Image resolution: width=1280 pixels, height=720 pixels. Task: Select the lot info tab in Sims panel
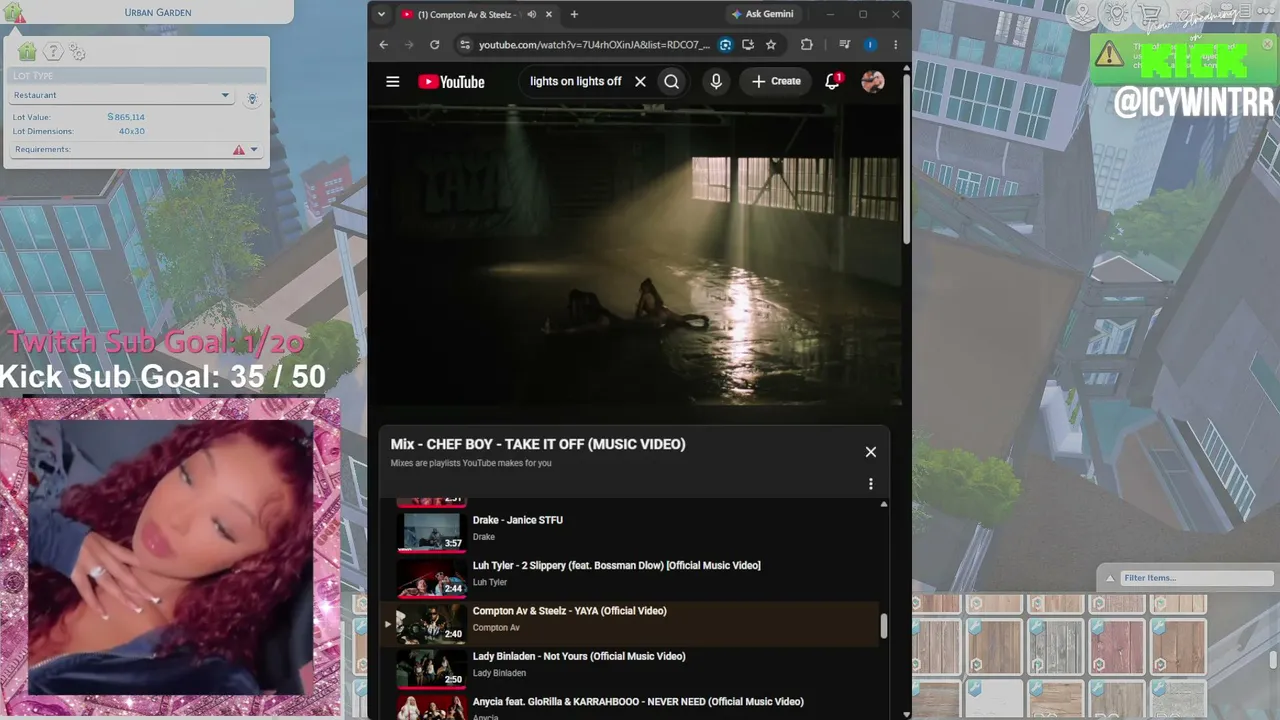pos(27,52)
